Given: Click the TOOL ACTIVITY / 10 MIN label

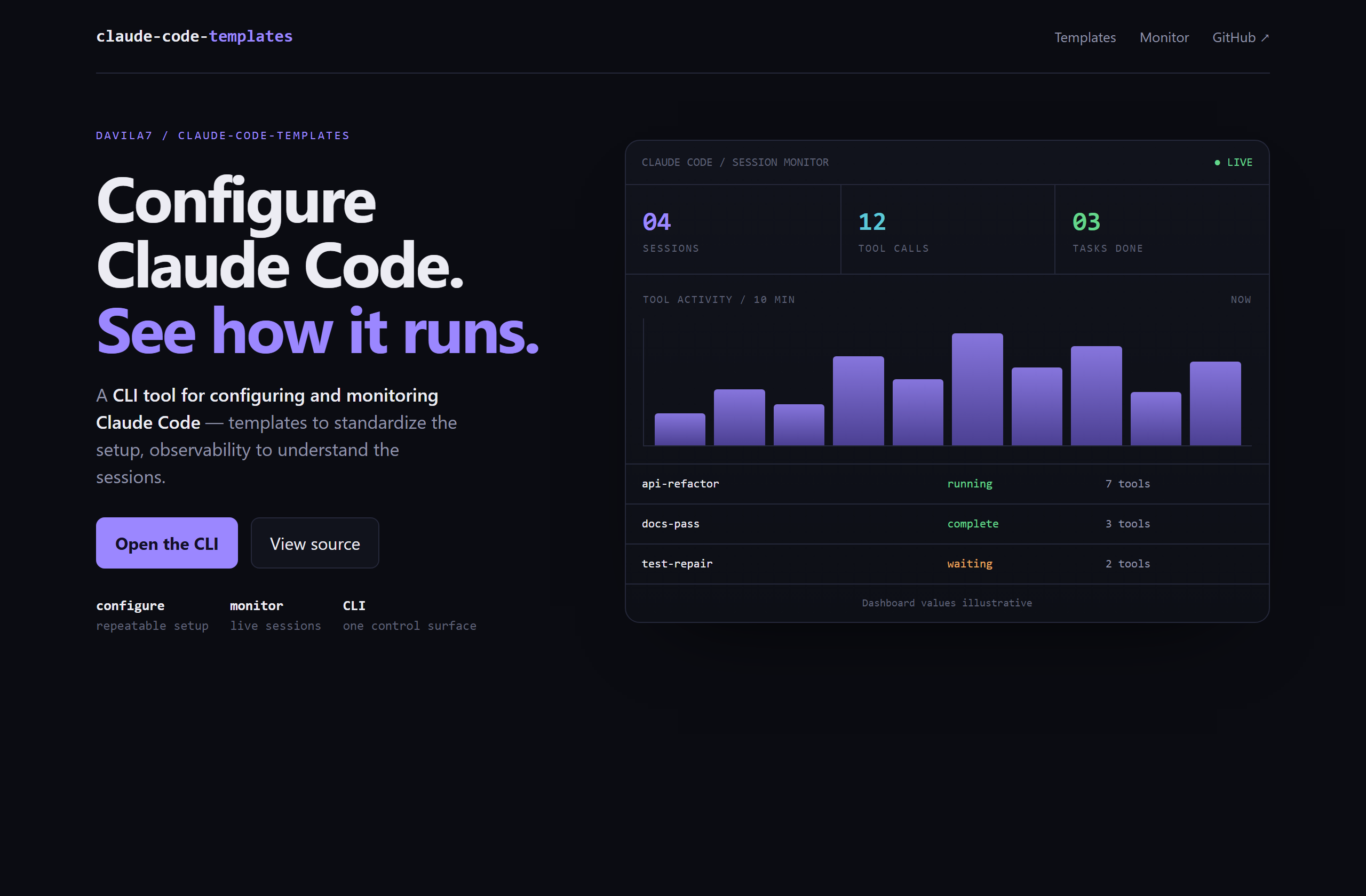Looking at the screenshot, I should pyautogui.click(x=719, y=299).
